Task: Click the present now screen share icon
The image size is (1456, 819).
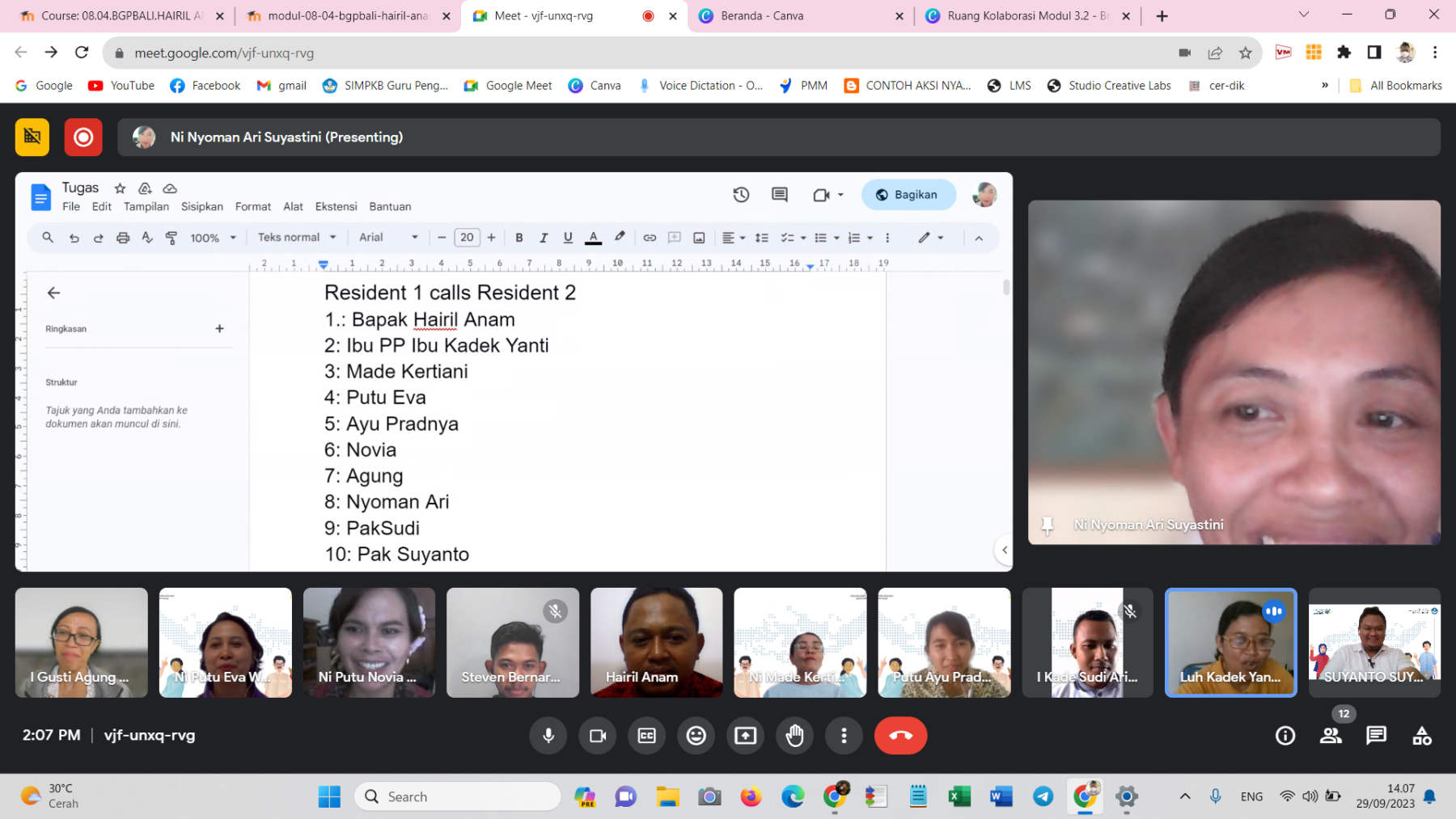Action: (745, 735)
